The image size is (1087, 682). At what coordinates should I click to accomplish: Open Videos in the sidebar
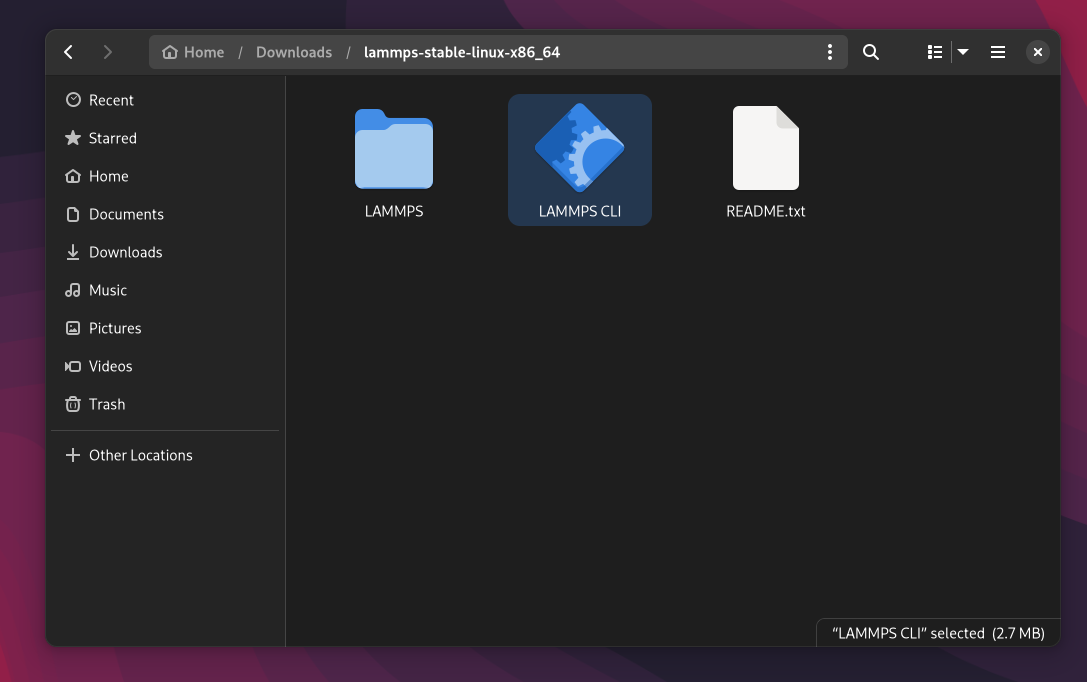pos(166,366)
